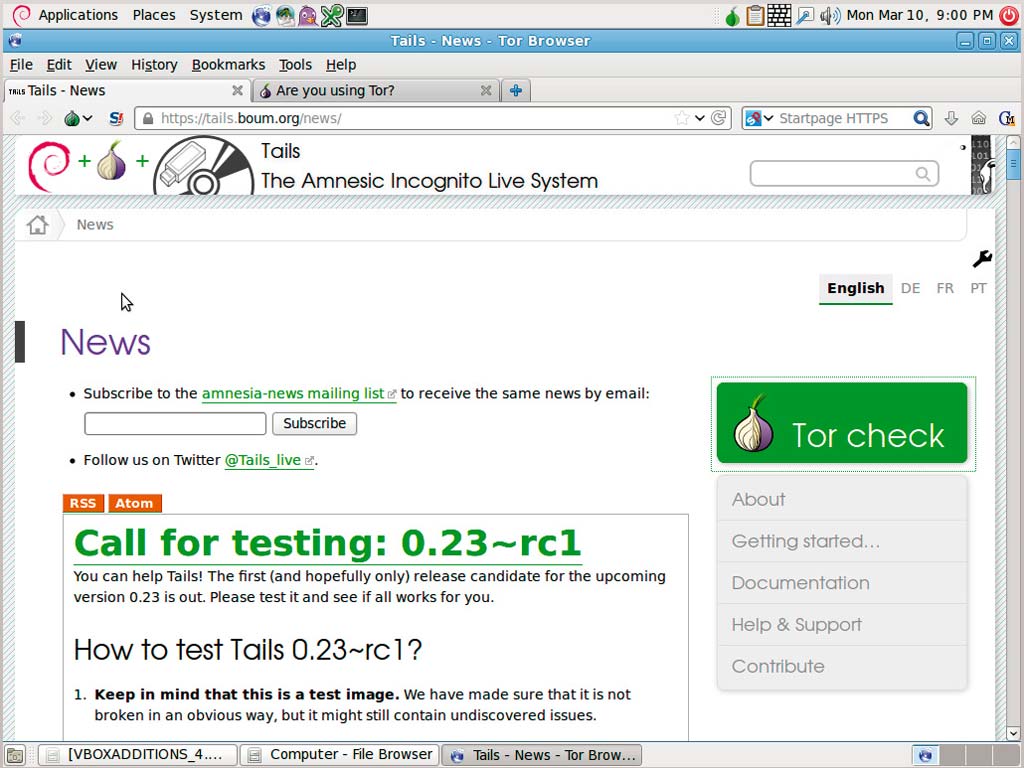This screenshot has height=768, width=1024.
Task: Reload the page with the refresh icon
Action: tap(718, 118)
